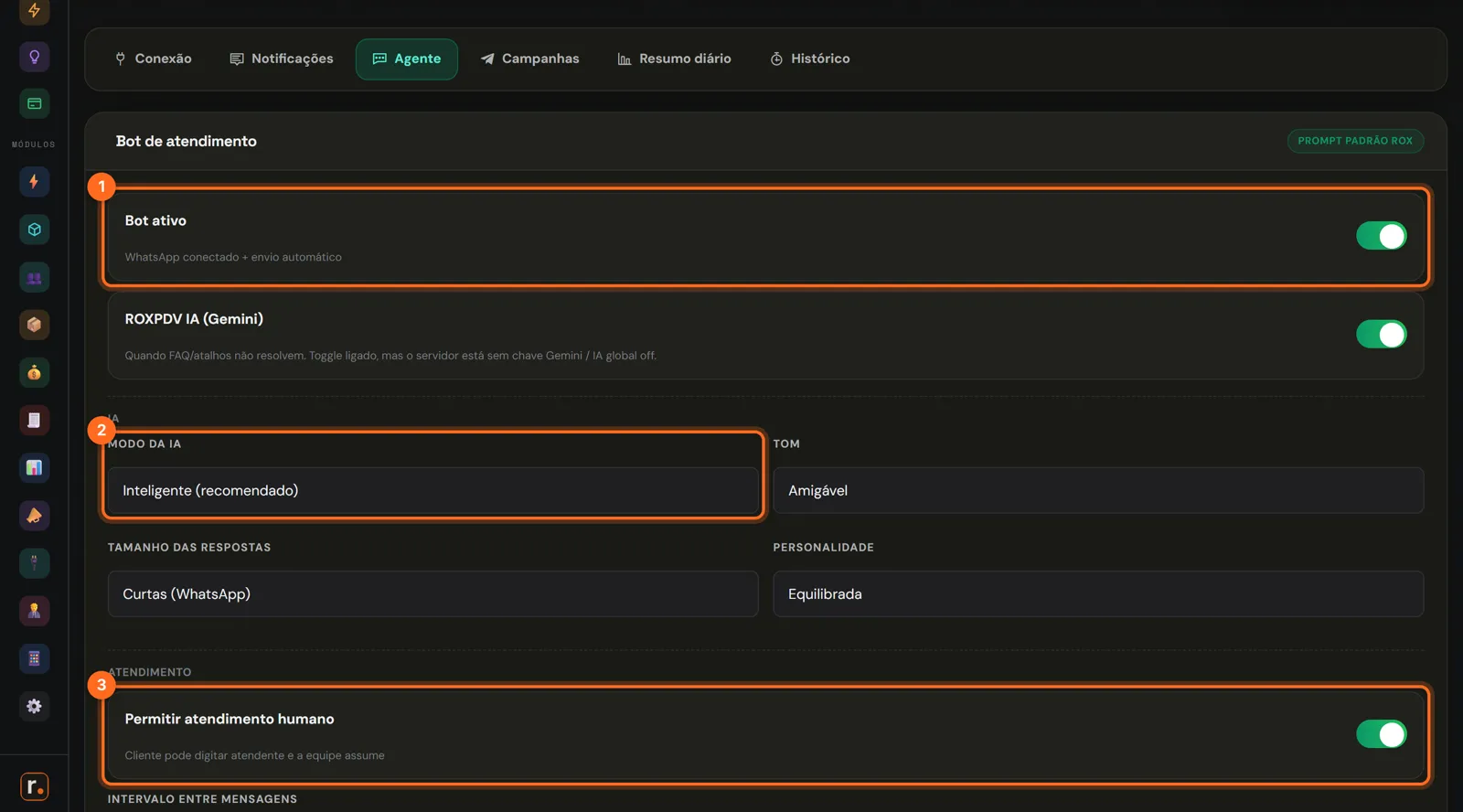Viewport: 1463px width, 812px height.
Task: Open the teal cube module icon
Action: pyautogui.click(x=34, y=230)
